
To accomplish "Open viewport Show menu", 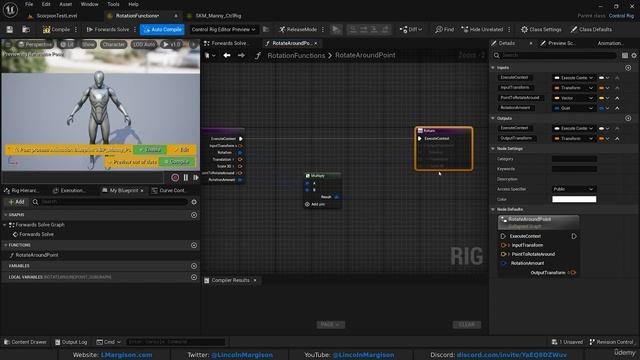I will [88, 44].
